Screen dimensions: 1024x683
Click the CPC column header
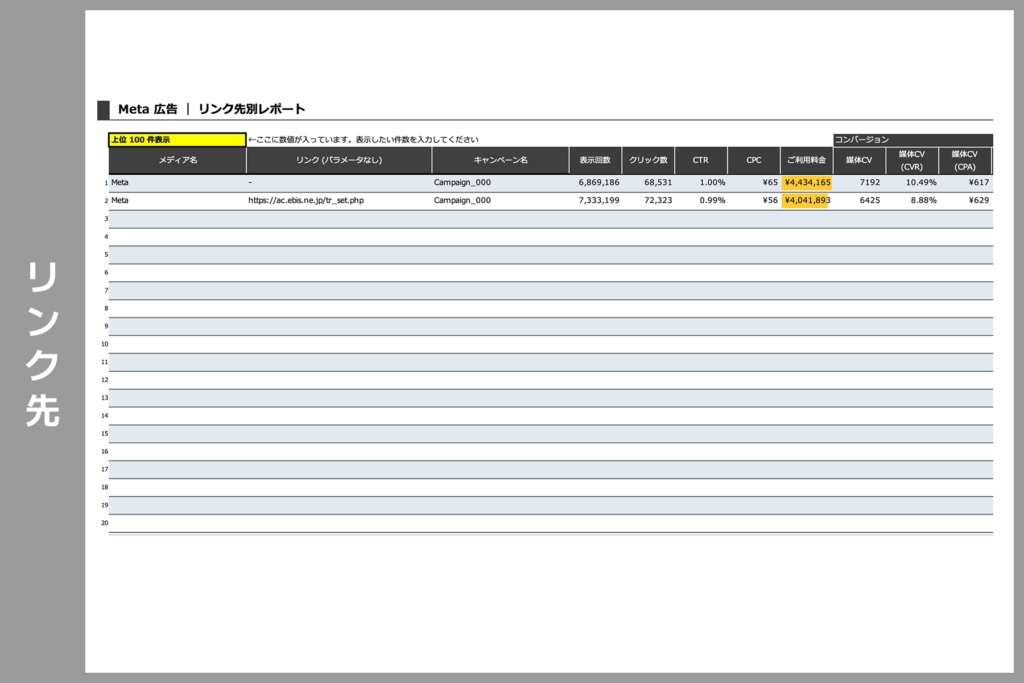(754, 160)
